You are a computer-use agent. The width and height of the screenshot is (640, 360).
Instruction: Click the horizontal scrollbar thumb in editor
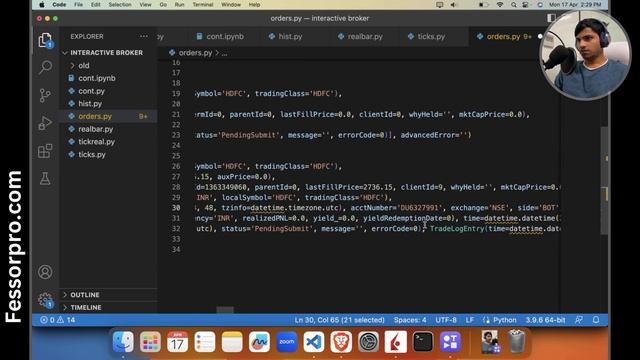click(225, 310)
